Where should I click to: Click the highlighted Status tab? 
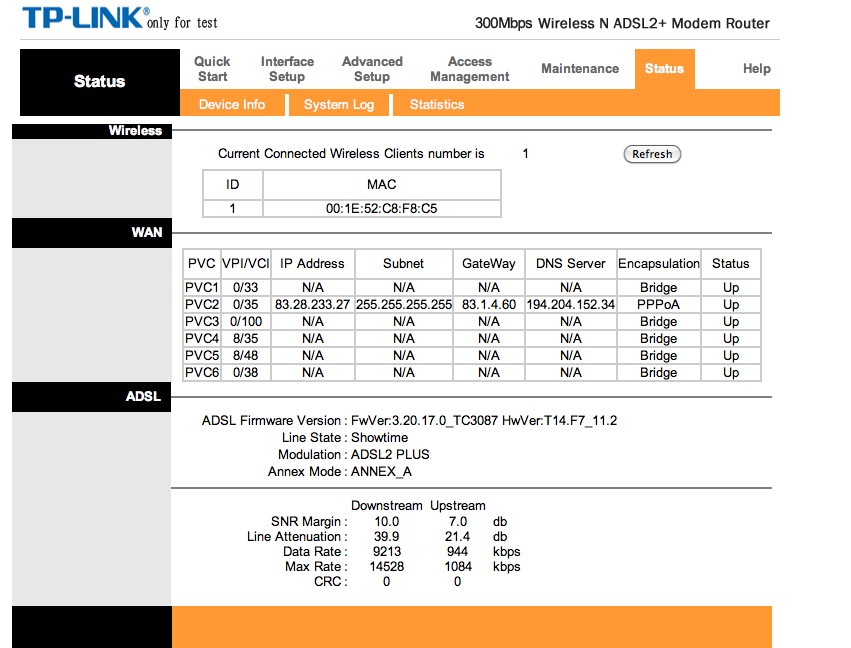coord(664,69)
